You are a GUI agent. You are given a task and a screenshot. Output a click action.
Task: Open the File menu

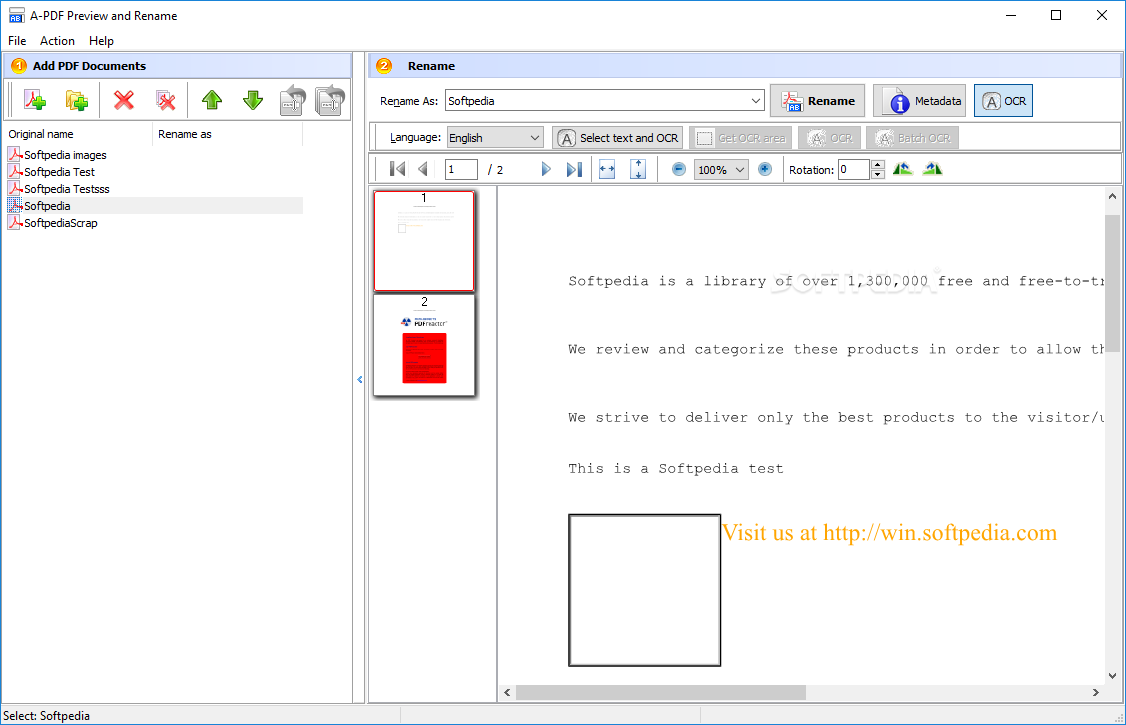tap(17, 41)
